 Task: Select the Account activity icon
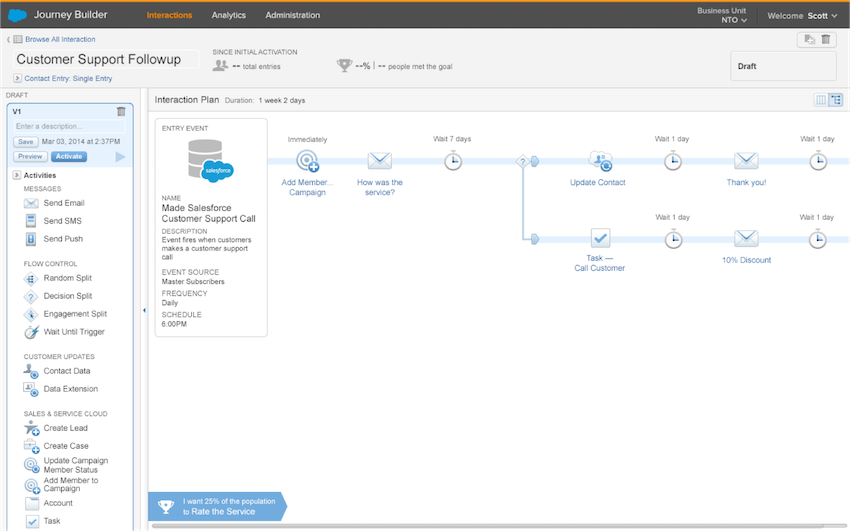[x=32, y=503]
